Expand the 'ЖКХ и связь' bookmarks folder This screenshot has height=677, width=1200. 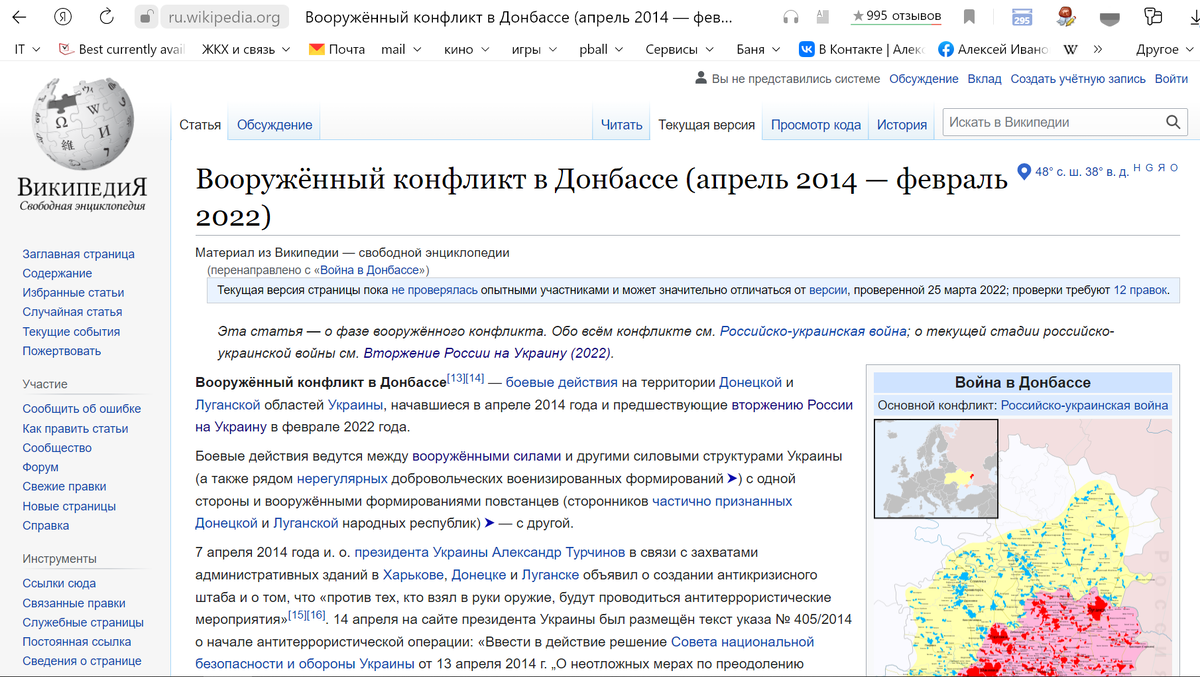click(x=246, y=49)
